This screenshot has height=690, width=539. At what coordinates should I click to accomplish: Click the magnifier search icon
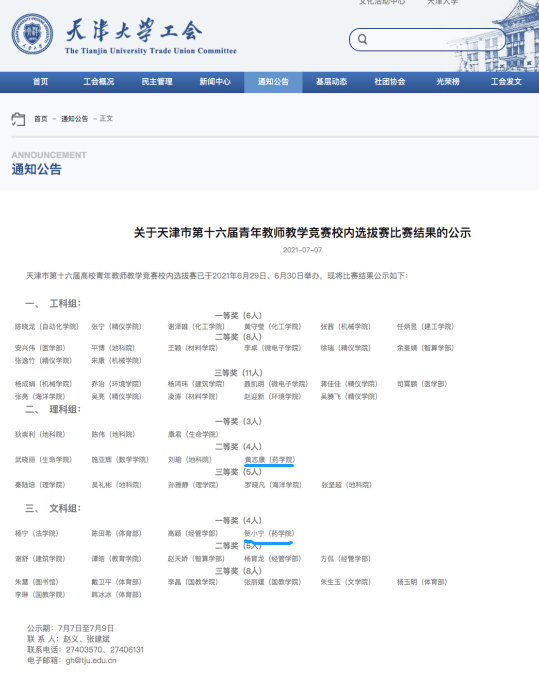[363, 40]
